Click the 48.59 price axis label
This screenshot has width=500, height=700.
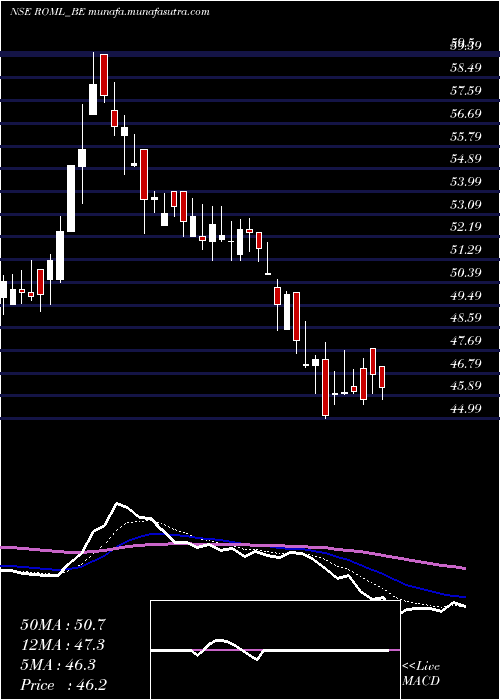[466, 318]
